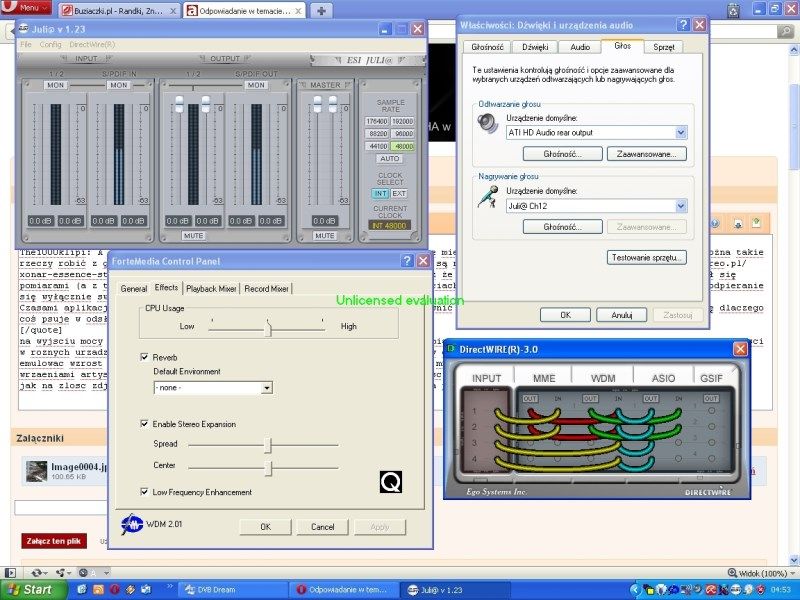Enable AUTO sample rate
Viewport: 800px width, 600px height.
(x=389, y=159)
